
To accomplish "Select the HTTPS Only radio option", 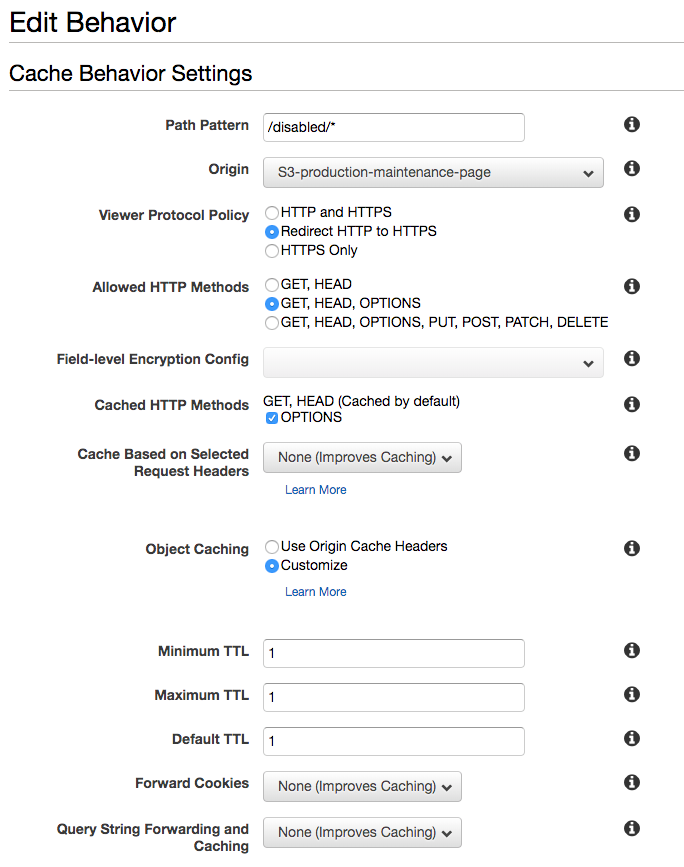I will point(272,251).
